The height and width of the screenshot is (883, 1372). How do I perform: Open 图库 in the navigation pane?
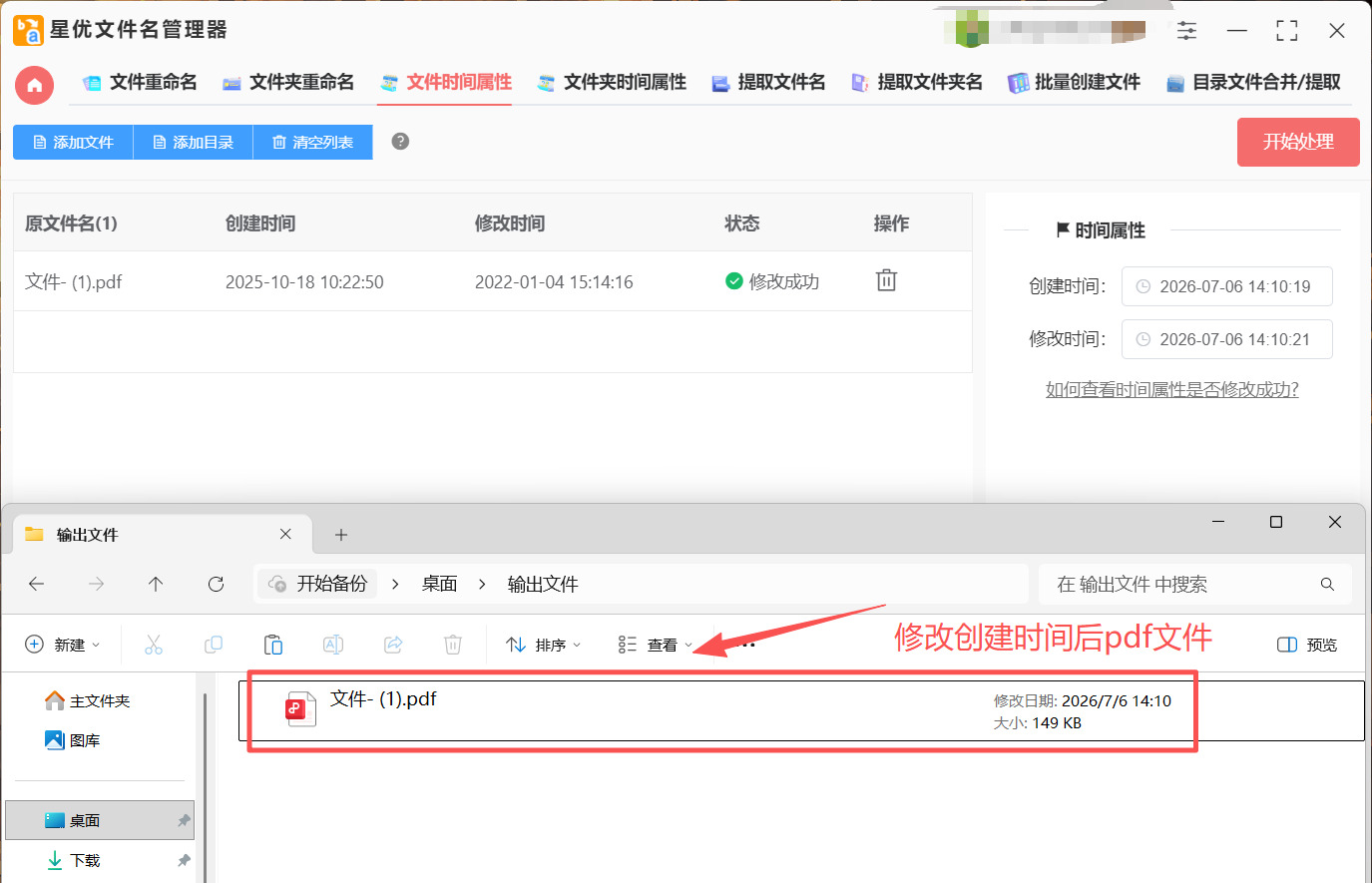[73, 740]
